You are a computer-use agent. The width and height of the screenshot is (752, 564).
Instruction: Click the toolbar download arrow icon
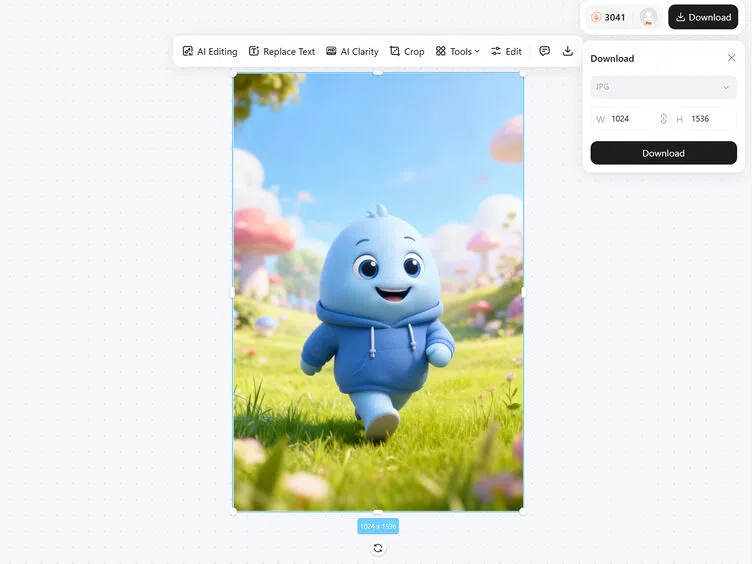pos(567,51)
